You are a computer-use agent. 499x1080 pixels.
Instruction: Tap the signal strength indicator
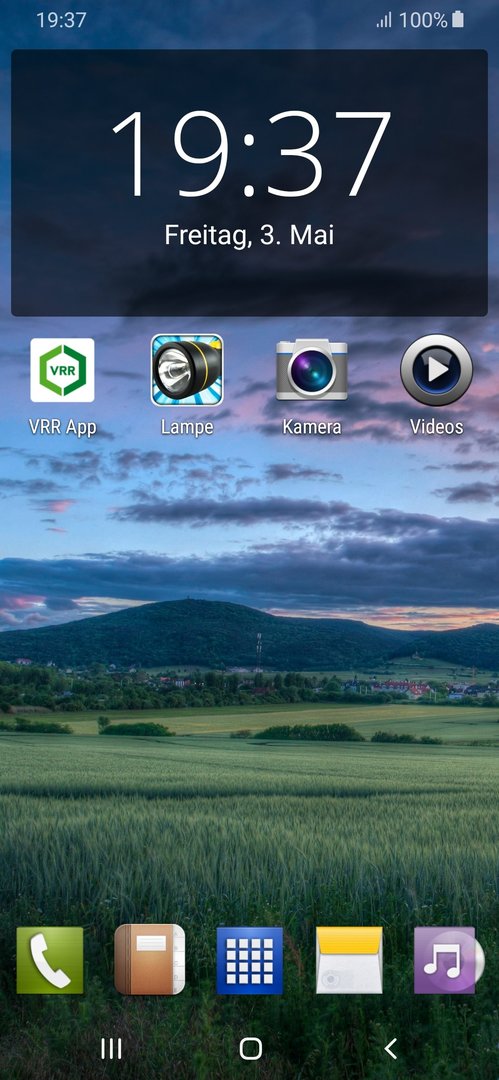[x=384, y=21]
